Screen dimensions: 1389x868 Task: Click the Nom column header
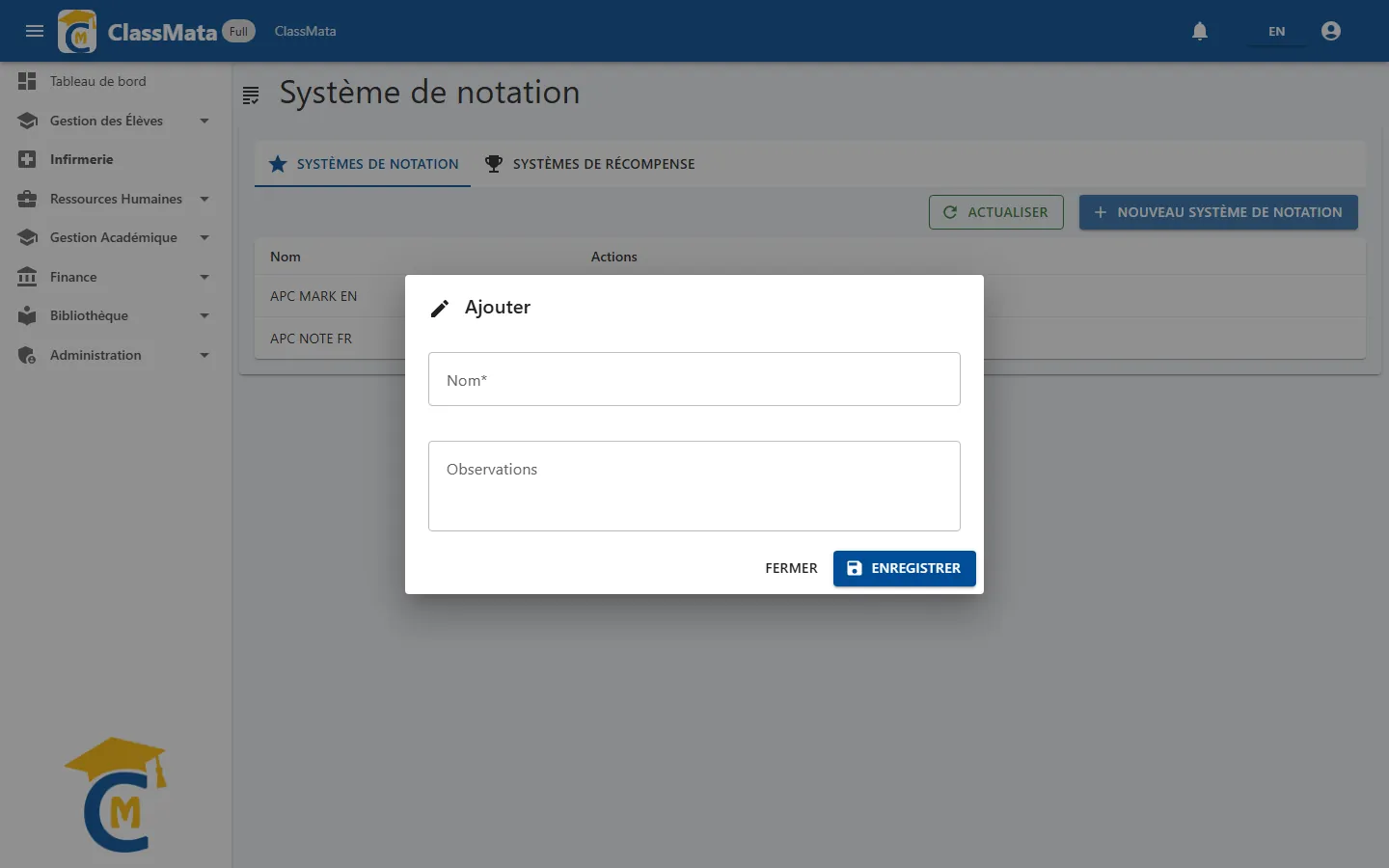[x=286, y=257]
